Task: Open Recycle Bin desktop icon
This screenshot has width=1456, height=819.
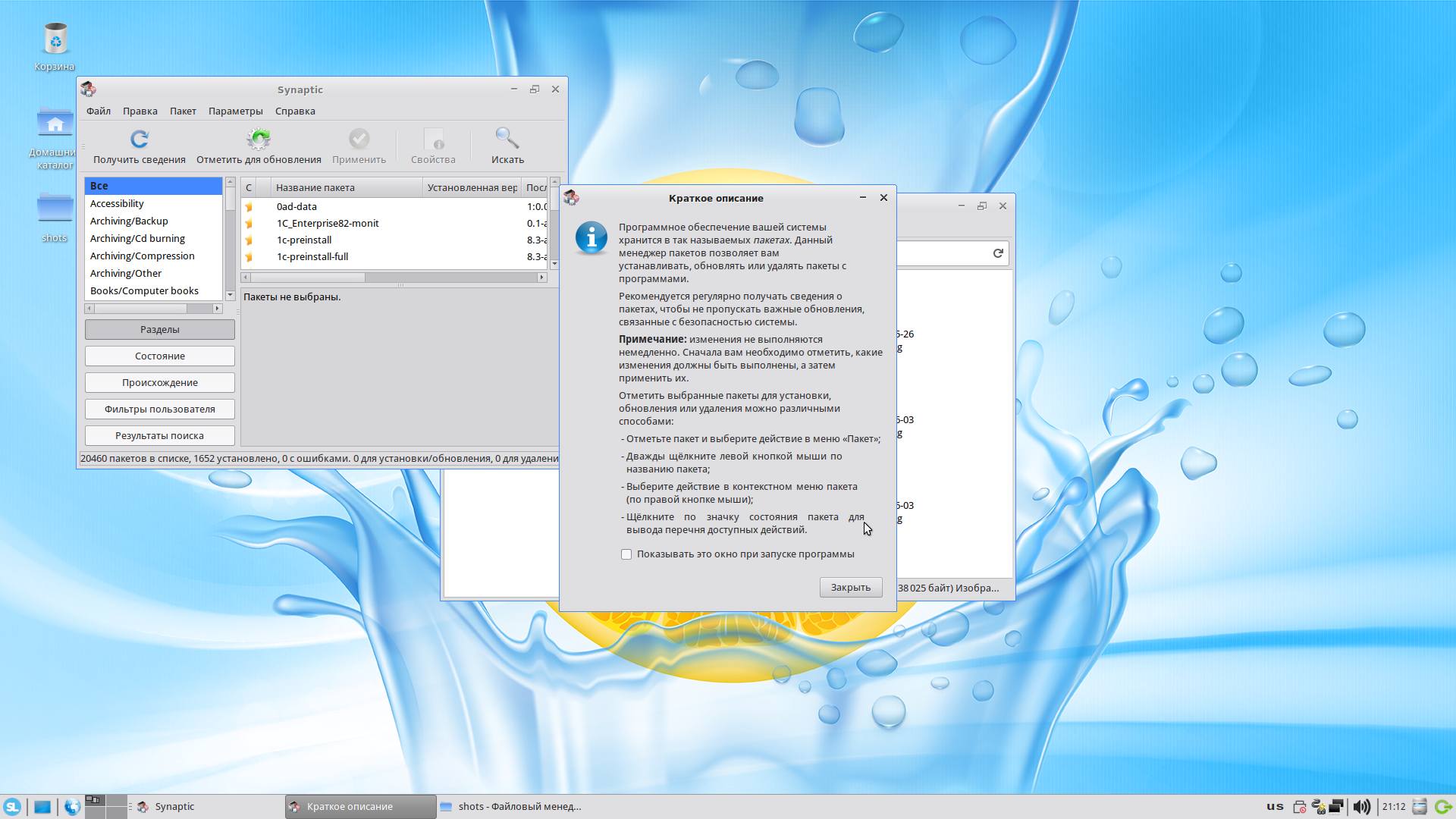Action: click(x=55, y=39)
